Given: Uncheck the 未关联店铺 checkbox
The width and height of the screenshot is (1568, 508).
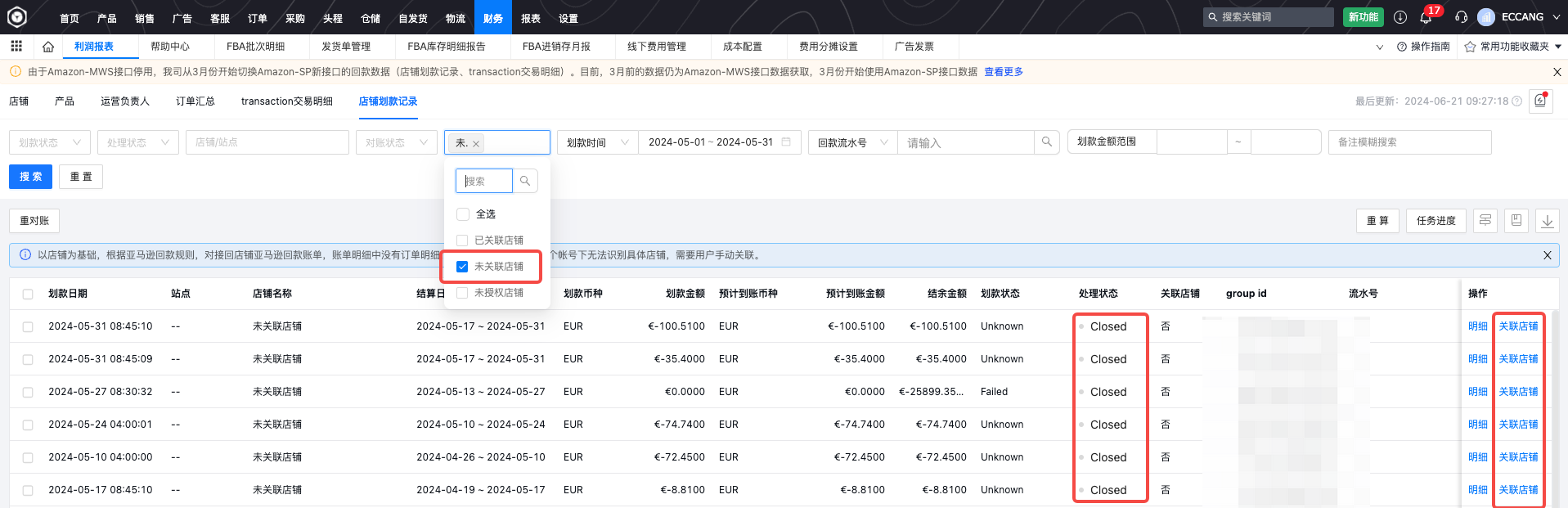Looking at the screenshot, I should tap(463, 267).
